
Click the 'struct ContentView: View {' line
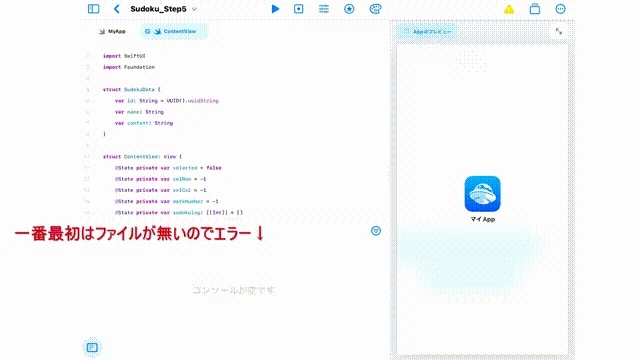[x=142, y=156]
